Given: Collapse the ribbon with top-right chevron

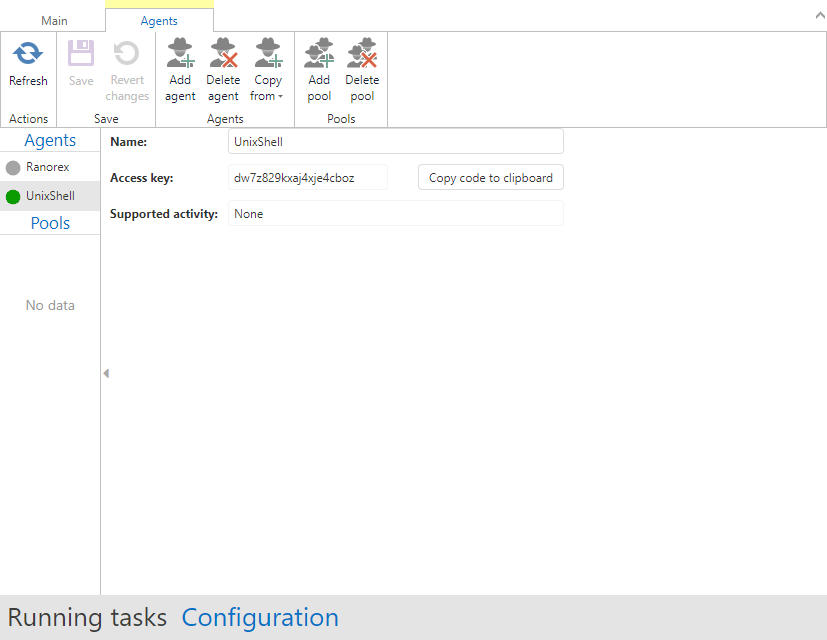Looking at the screenshot, I should 816,14.
